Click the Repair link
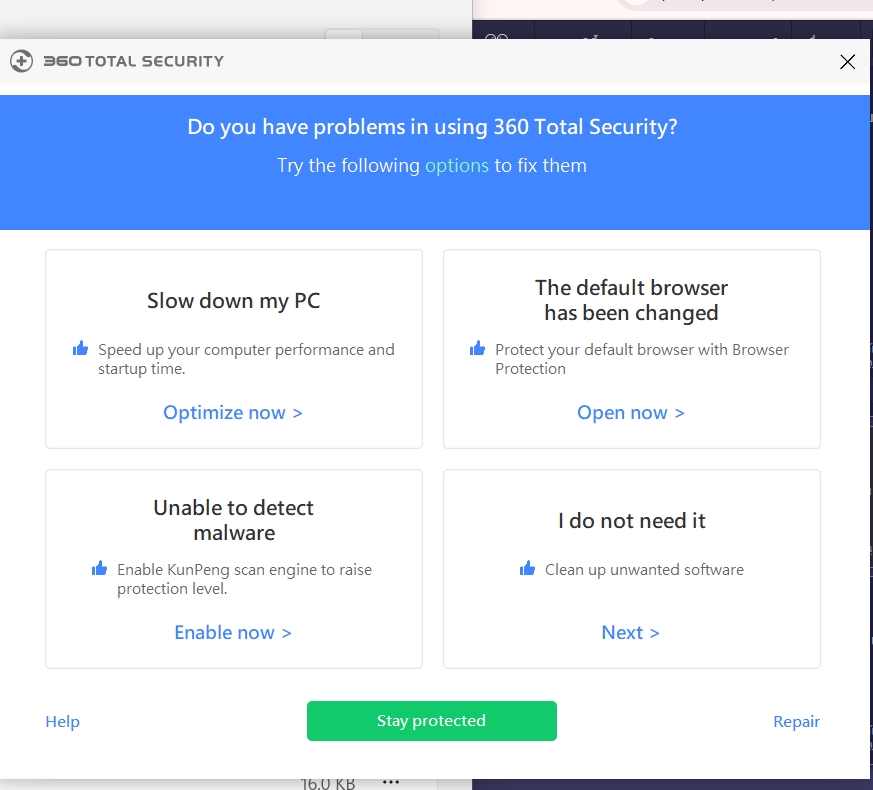The image size is (873, 790). tap(796, 722)
